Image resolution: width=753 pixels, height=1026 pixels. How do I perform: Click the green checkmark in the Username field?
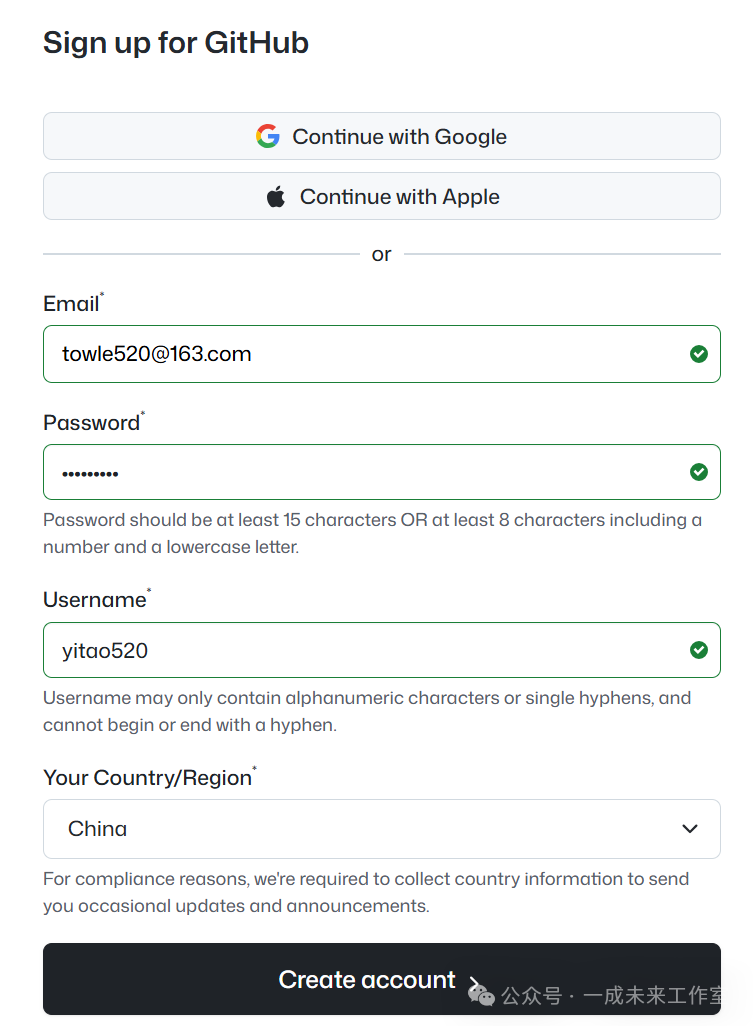[699, 650]
